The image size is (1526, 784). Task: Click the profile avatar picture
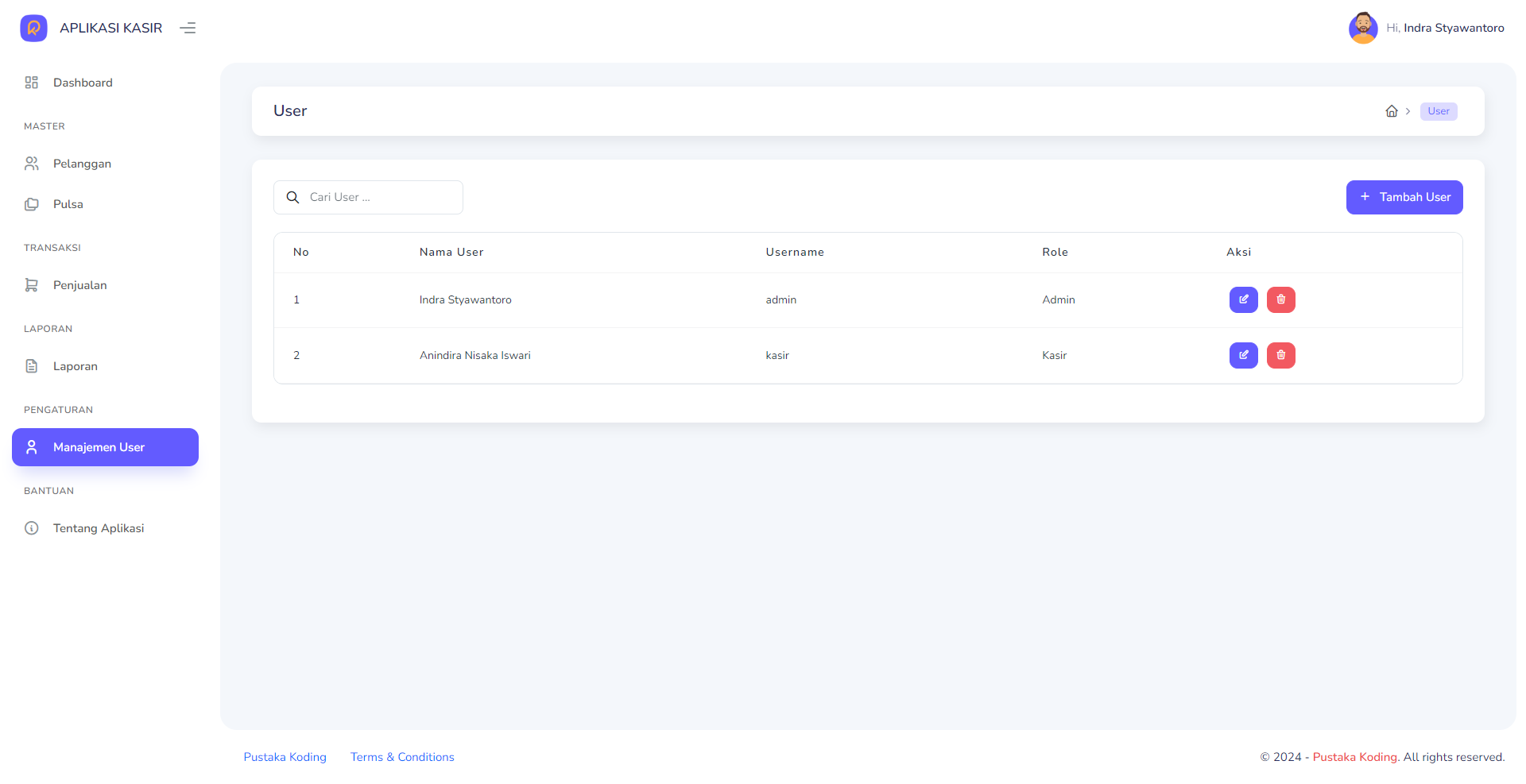(x=1363, y=28)
